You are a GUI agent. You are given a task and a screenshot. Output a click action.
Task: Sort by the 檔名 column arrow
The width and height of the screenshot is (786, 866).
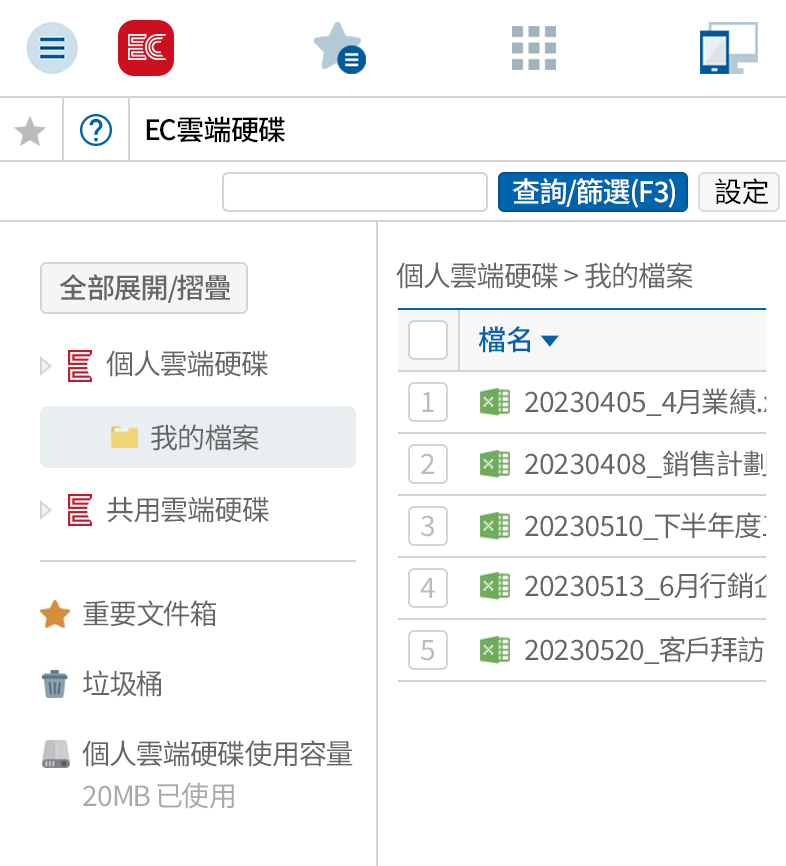549,341
